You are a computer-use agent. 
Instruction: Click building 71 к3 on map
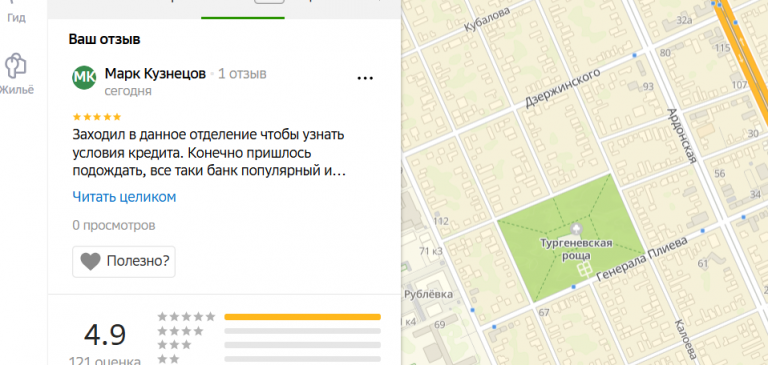click(x=431, y=251)
